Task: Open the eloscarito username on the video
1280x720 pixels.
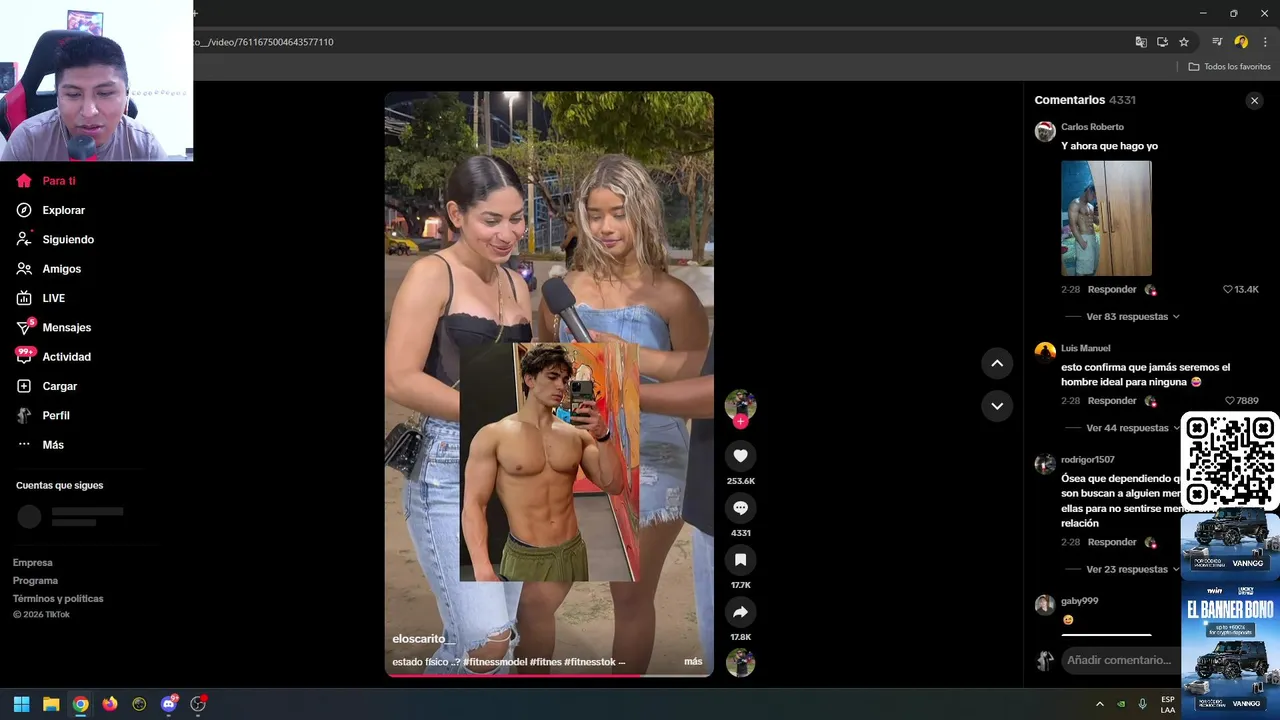Action: 423,639
